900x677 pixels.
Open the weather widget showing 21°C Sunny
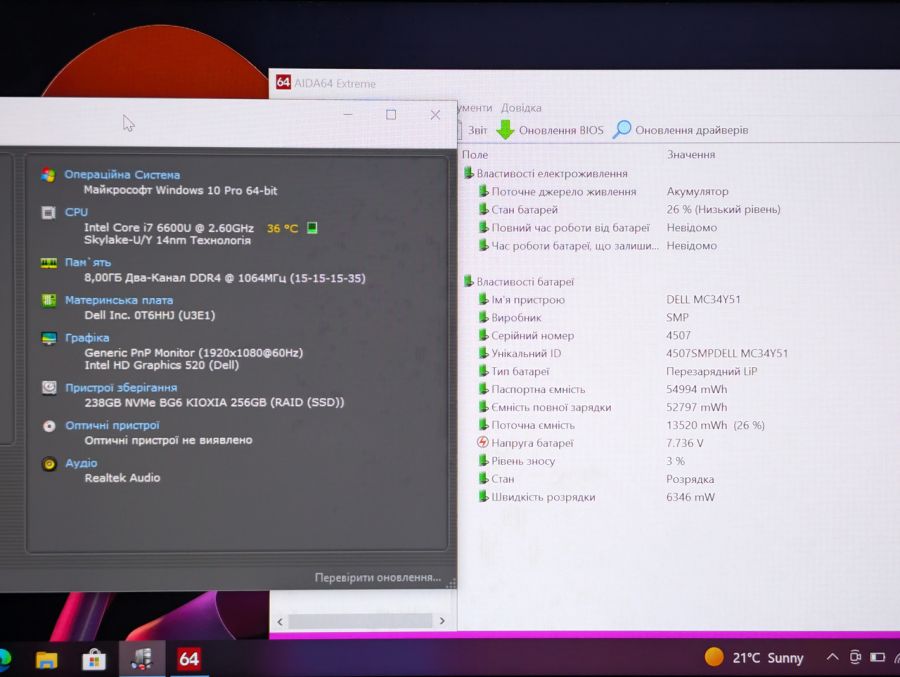(x=754, y=657)
